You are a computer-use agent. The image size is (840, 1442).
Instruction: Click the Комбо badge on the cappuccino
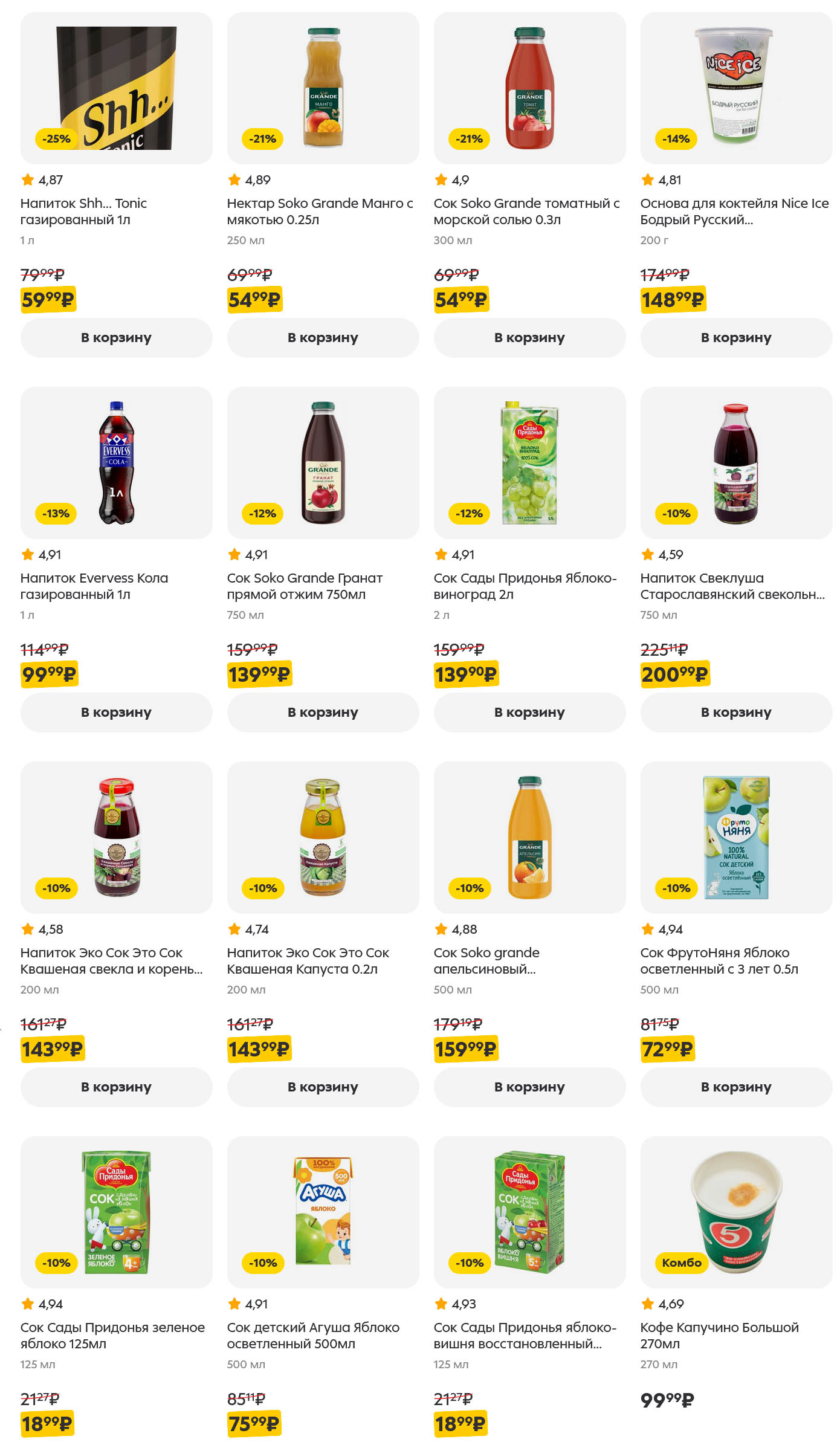(x=681, y=1263)
